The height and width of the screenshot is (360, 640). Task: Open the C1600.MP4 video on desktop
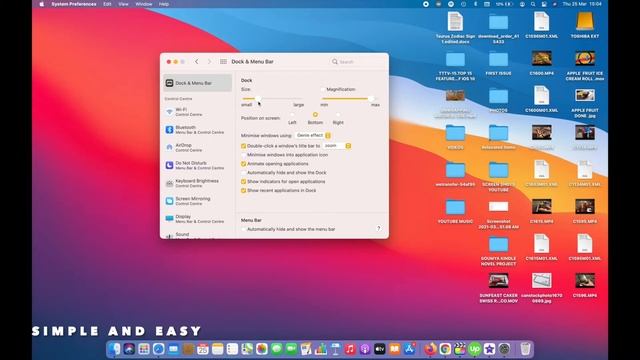point(542,63)
